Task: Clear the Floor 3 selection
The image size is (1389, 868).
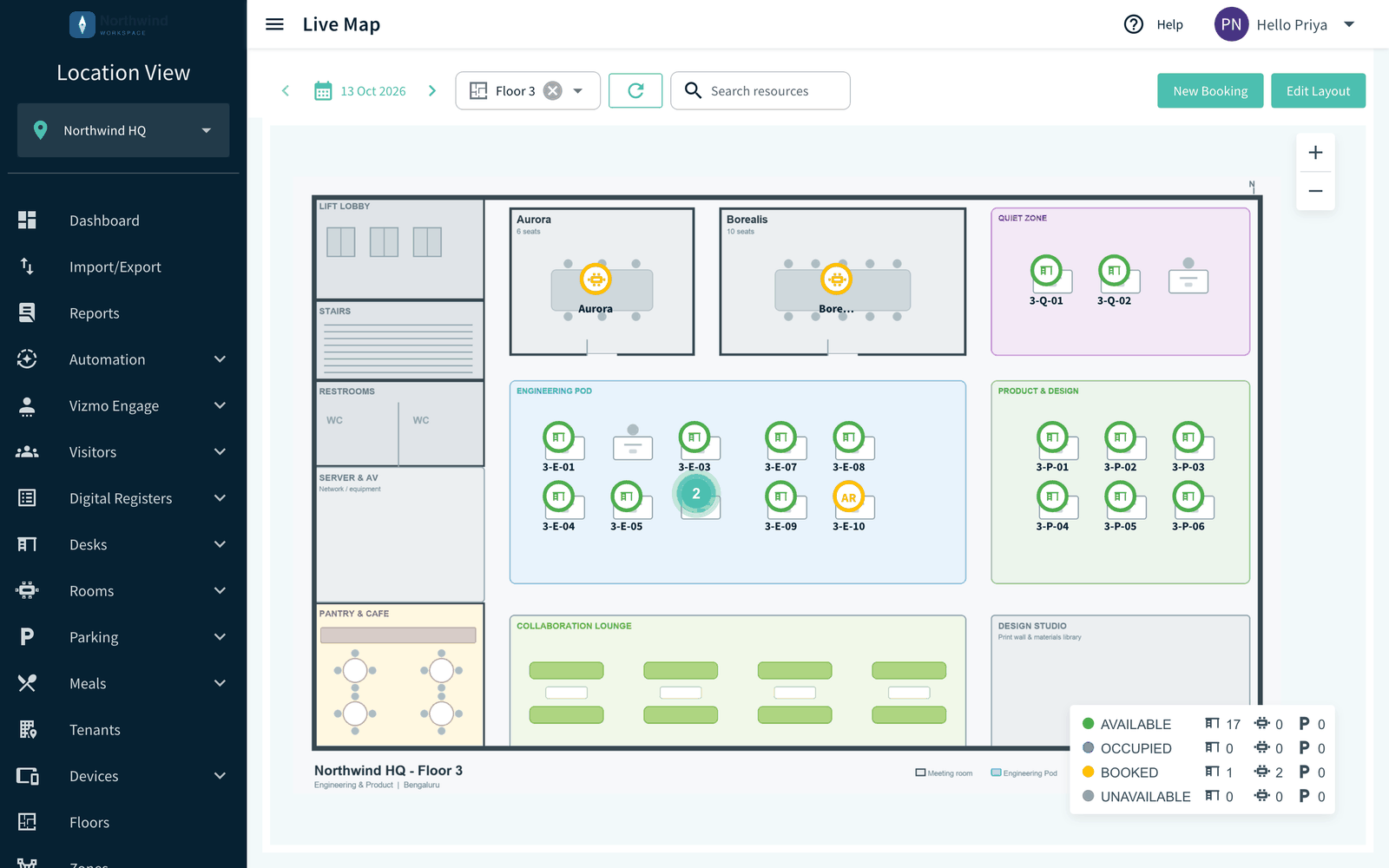Action: [x=553, y=90]
